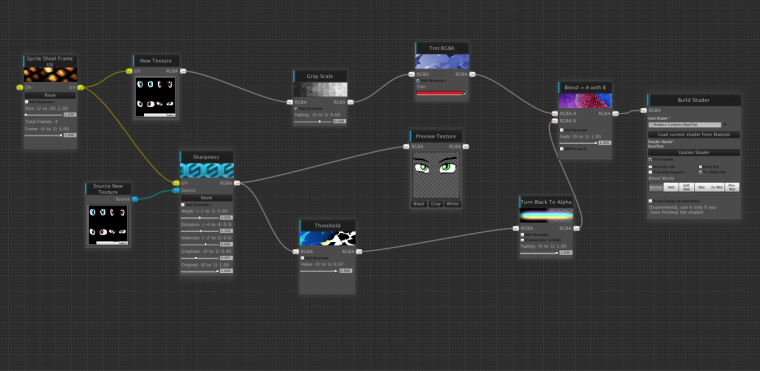Click the red Tint color swatch

coord(439,93)
